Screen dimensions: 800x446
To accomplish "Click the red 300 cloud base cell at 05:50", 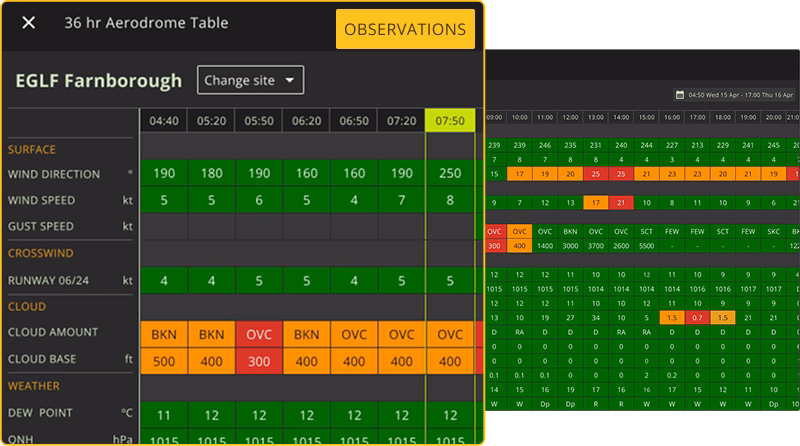I will coord(259,361).
